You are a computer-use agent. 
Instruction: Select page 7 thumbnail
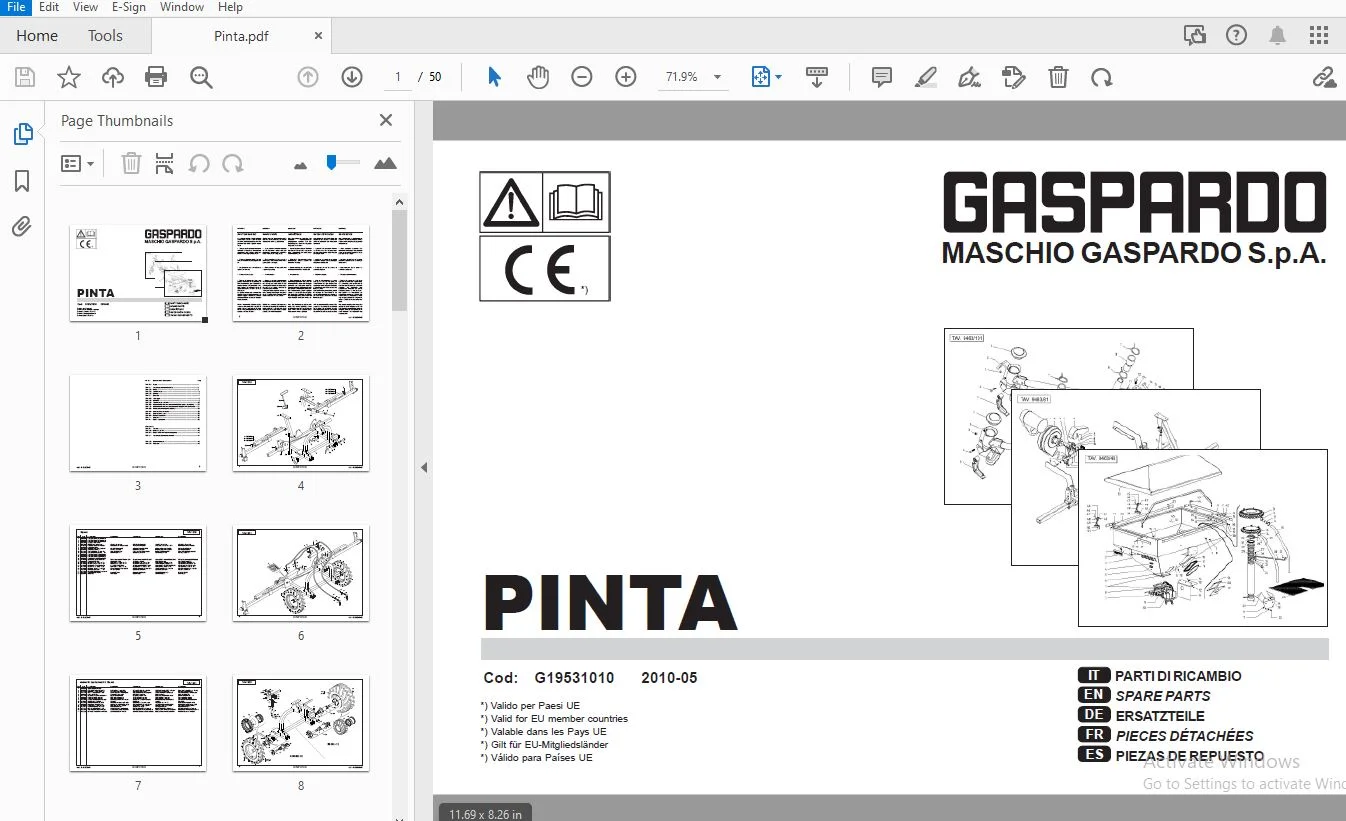(138, 723)
